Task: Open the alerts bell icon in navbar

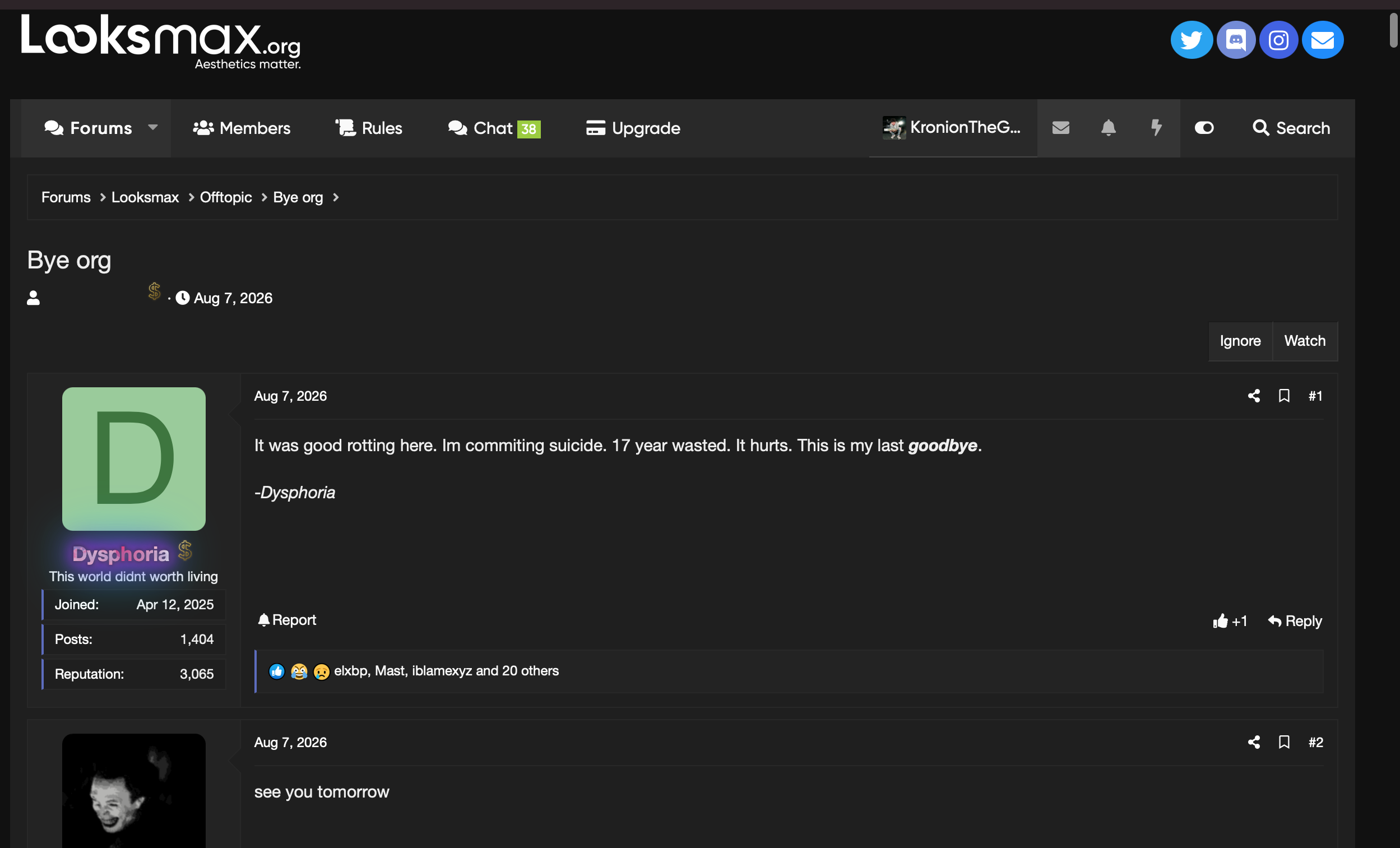Action: click(x=1108, y=127)
